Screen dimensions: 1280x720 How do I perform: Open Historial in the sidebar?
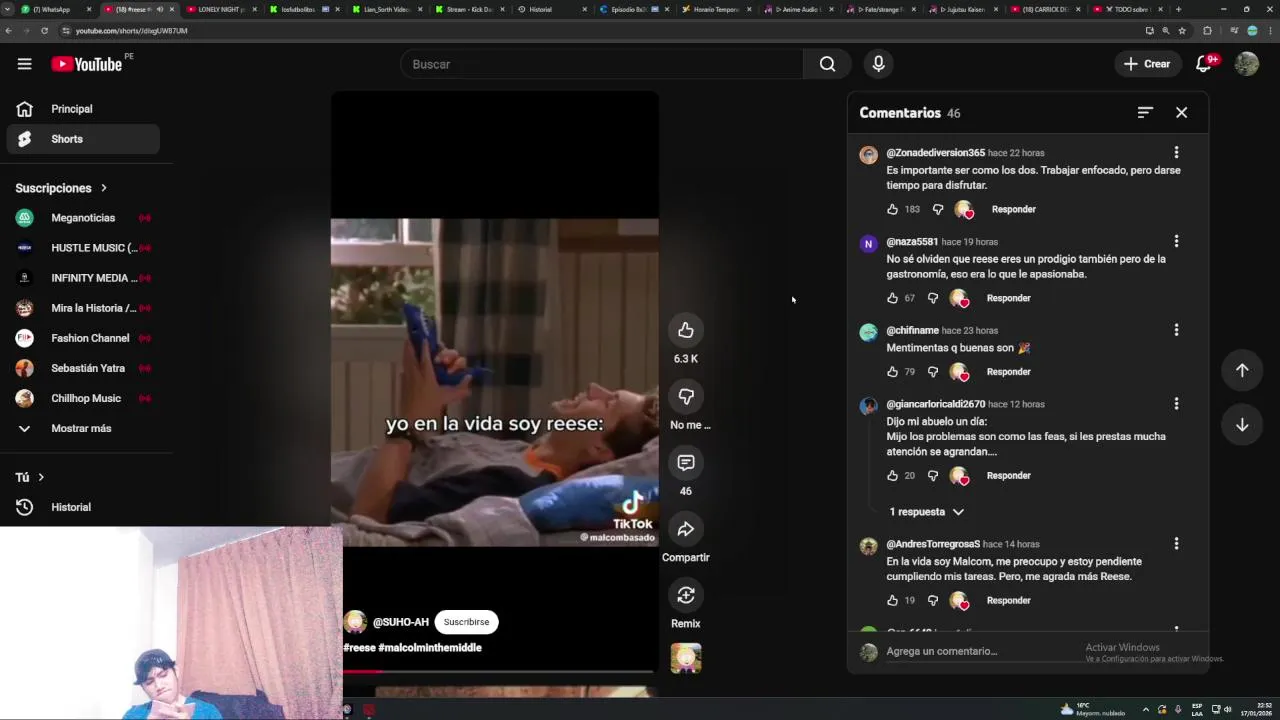coord(83,507)
